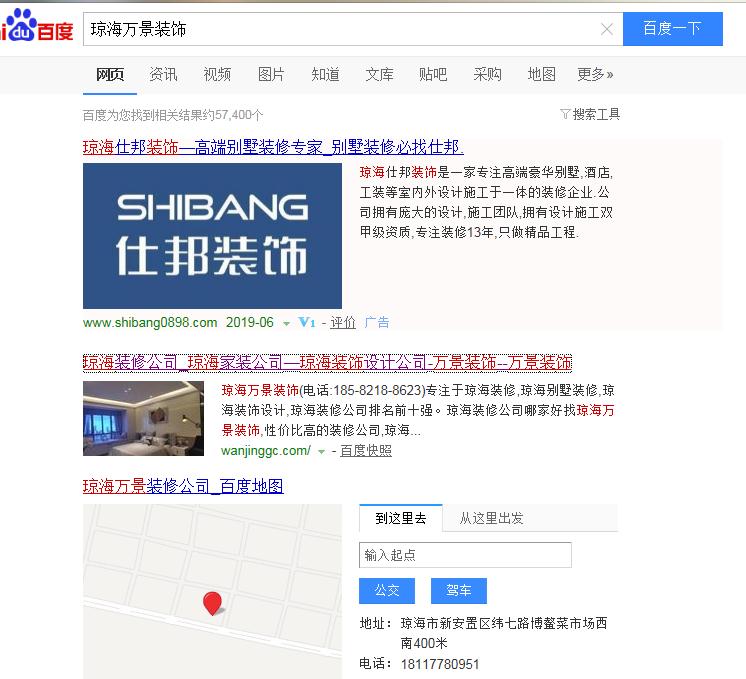Click the V1 verification badge icon
This screenshot has height=679, width=746.
[x=306, y=323]
